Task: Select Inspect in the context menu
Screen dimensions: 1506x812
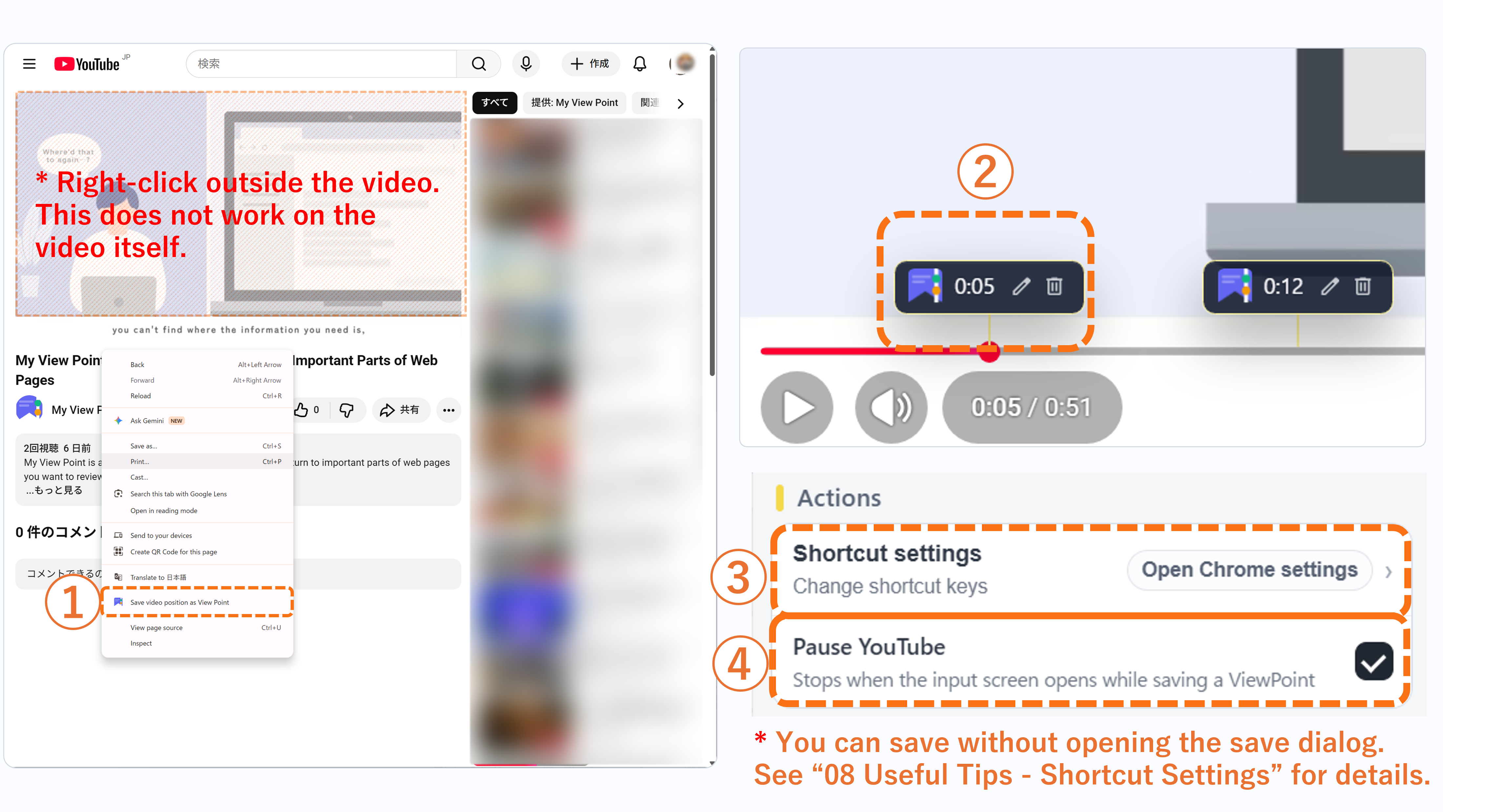Action: (x=198, y=643)
